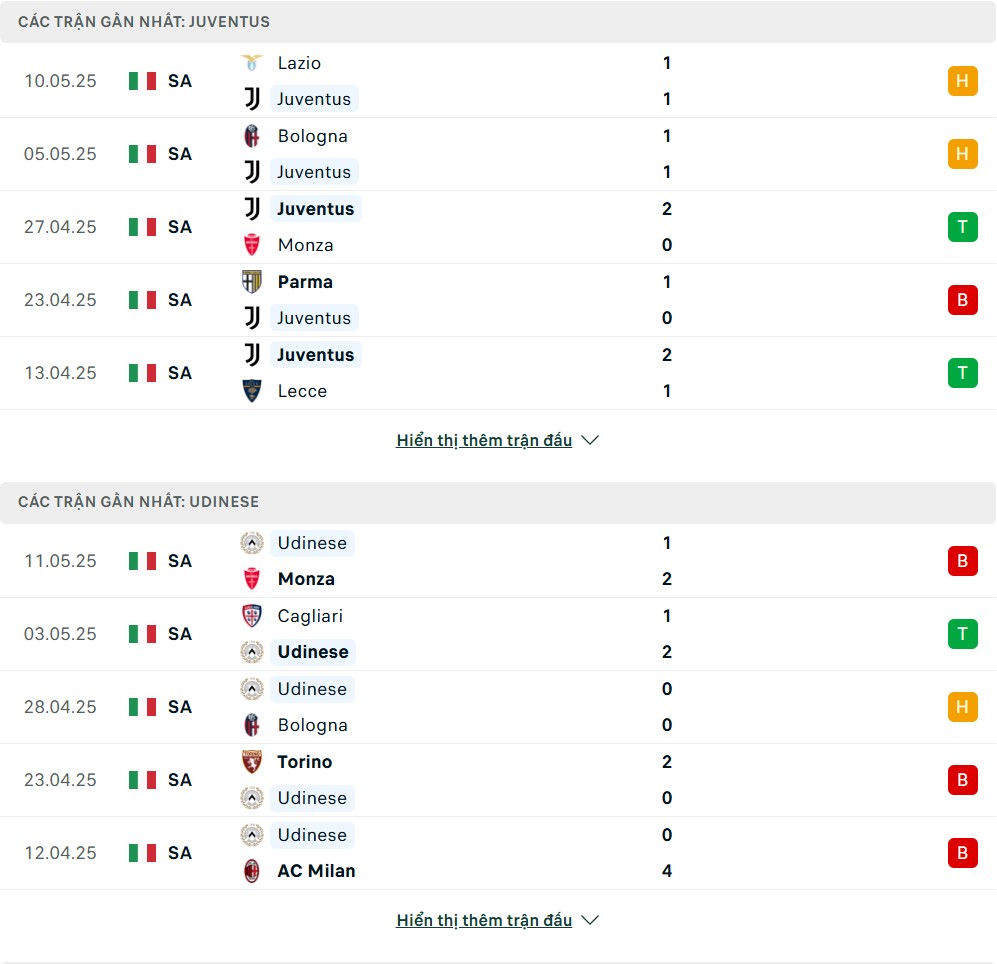The height and width of the screenshot is (964, 997).
Task: Click the Cagliari club crest icon
Action: click(252, 616)
